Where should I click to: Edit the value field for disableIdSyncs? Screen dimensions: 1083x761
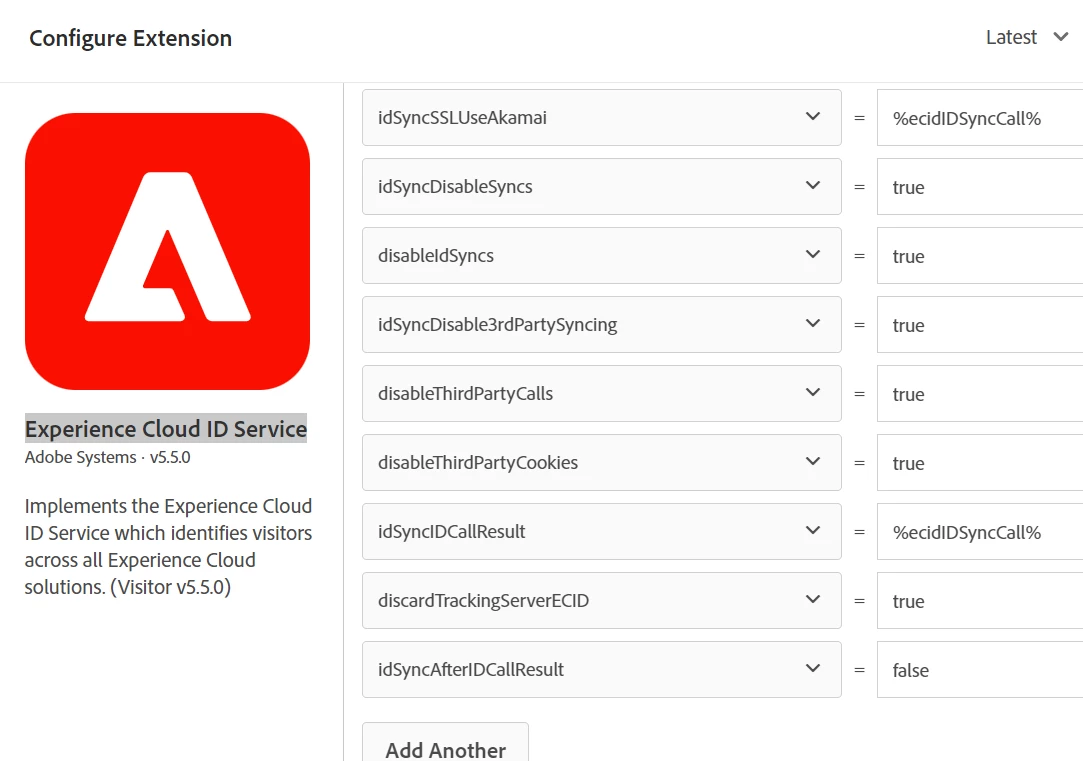coord(980,256)
